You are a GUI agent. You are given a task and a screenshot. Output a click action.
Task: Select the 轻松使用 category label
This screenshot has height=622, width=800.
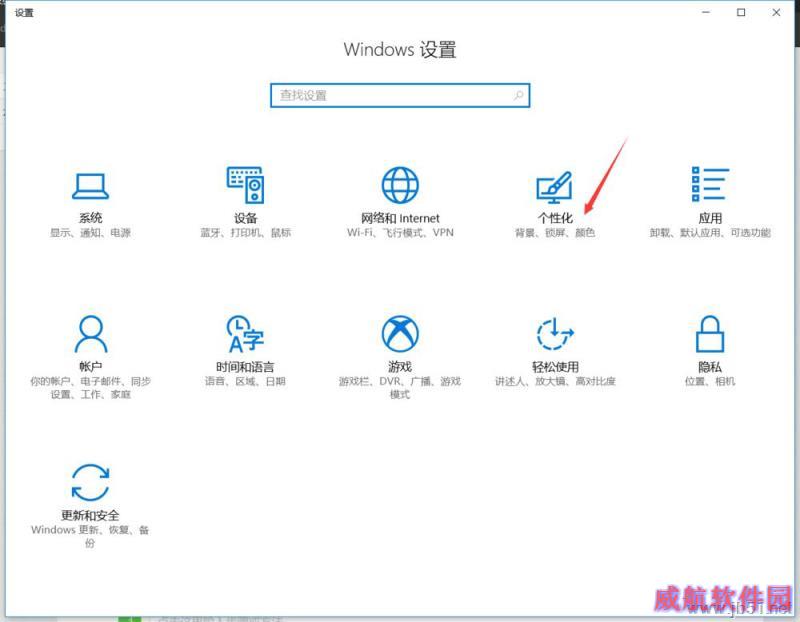555,366
